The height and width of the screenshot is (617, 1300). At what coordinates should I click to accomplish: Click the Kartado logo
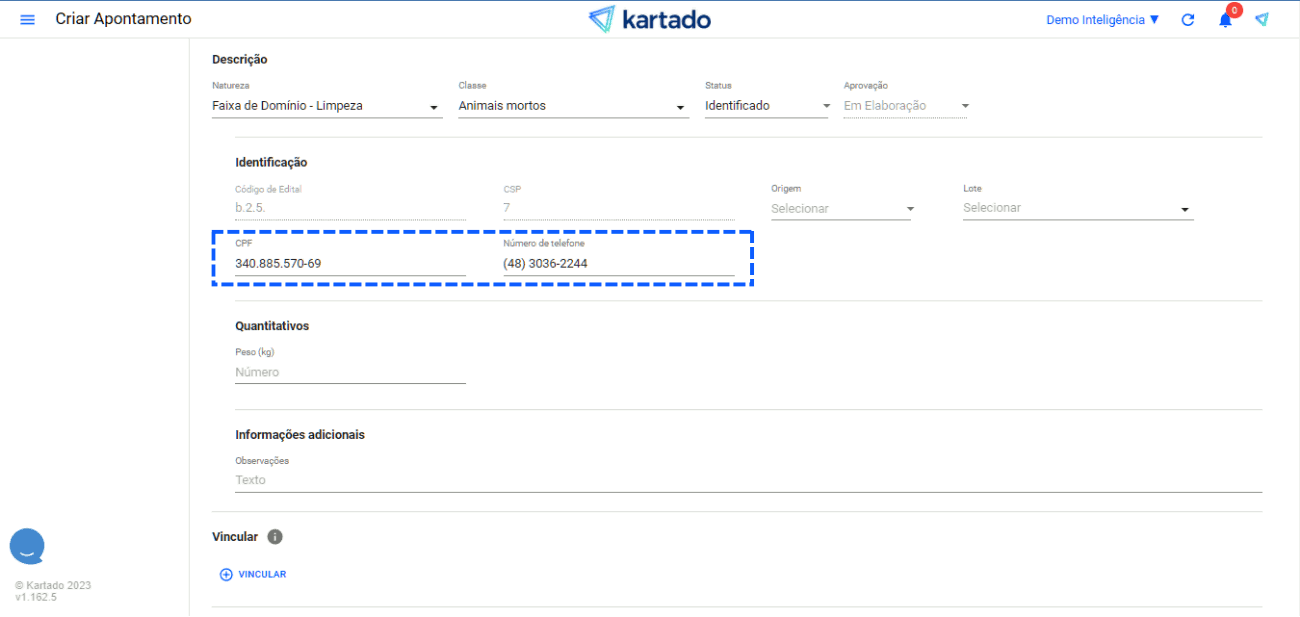649,20
